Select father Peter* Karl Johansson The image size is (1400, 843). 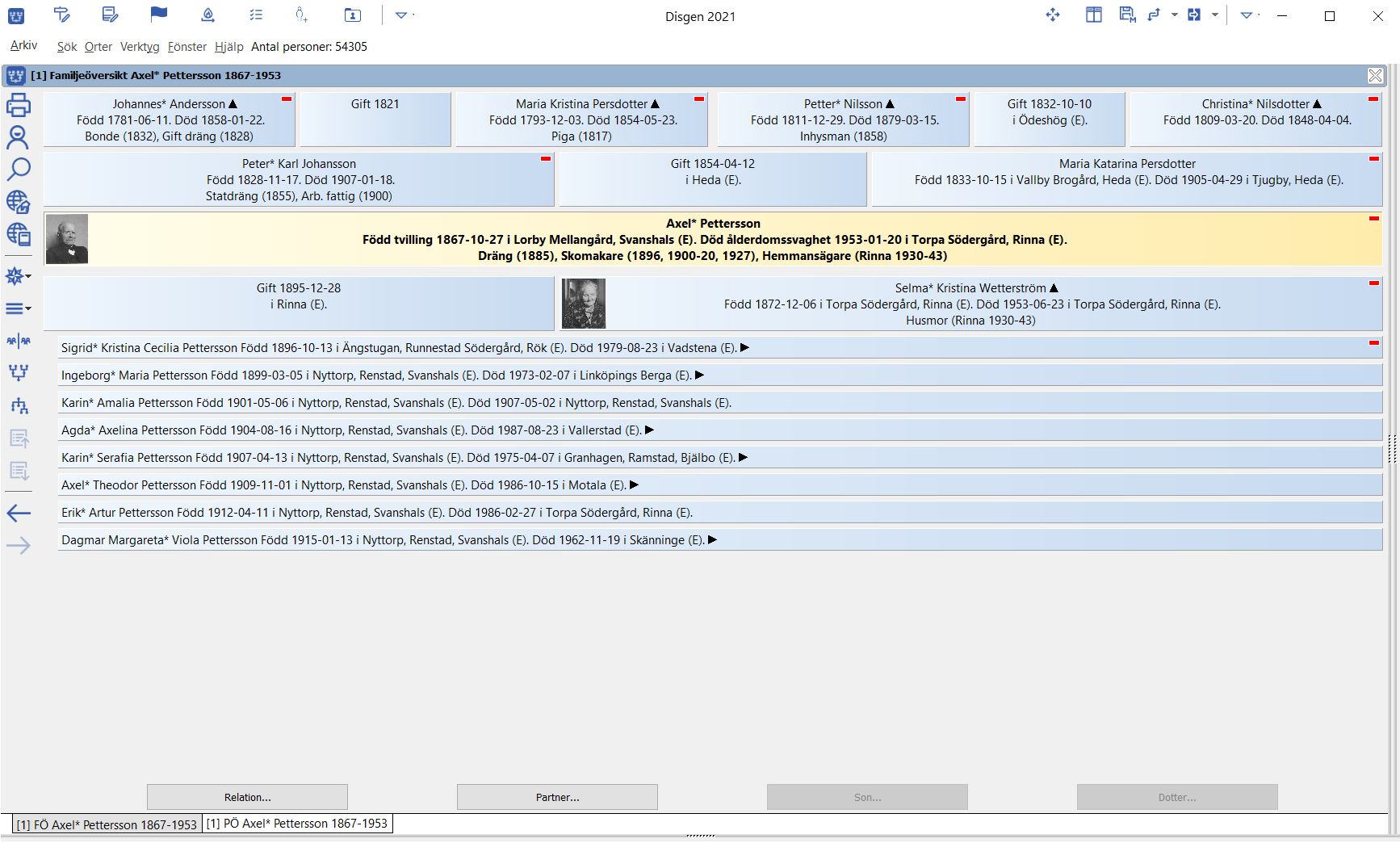pyautogui.click(x=299, y=180)
